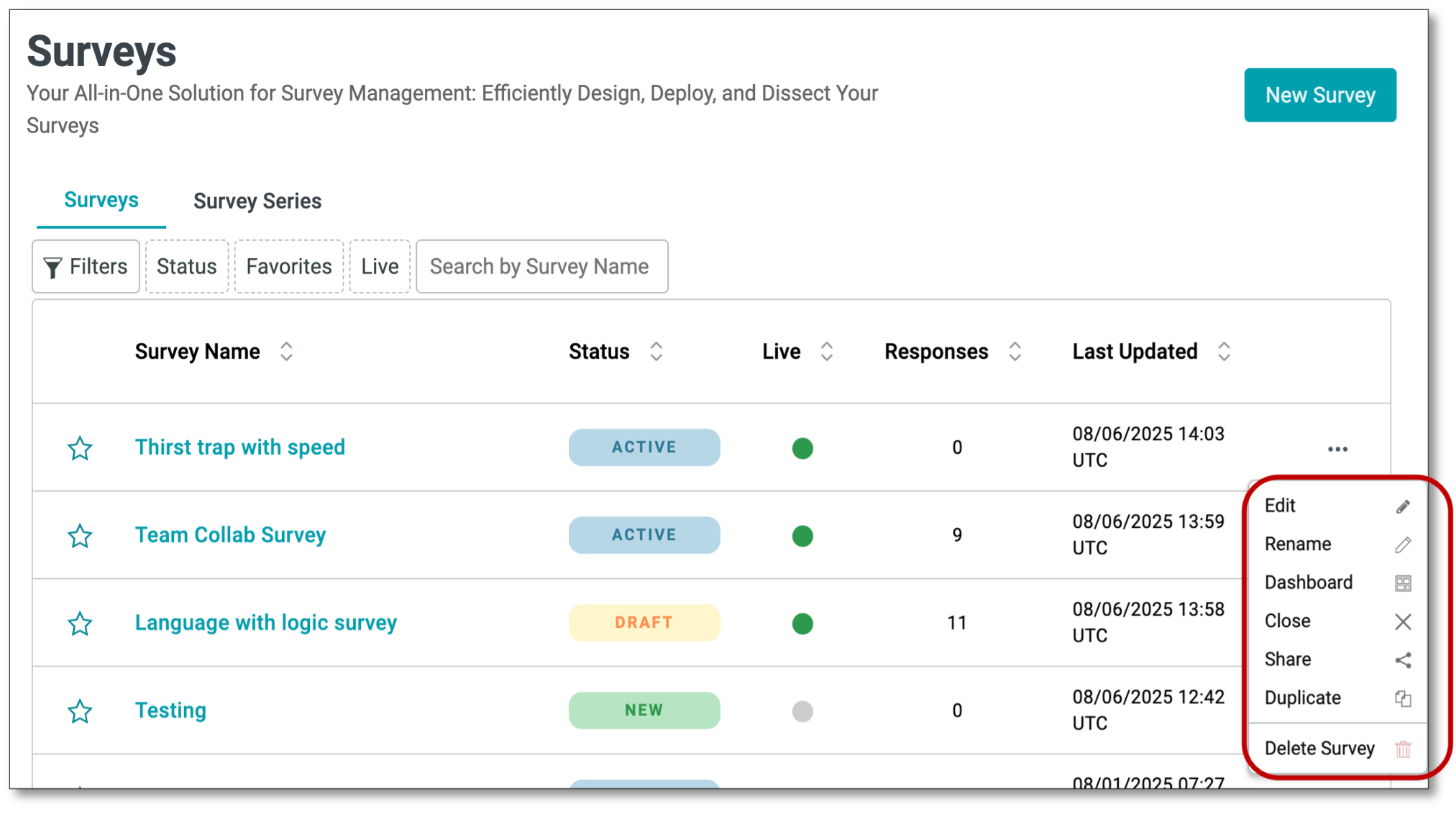1456x814 pixels.
Task: Click the New Survey button
Action: pyautogui.click(x=1320, y=94)
